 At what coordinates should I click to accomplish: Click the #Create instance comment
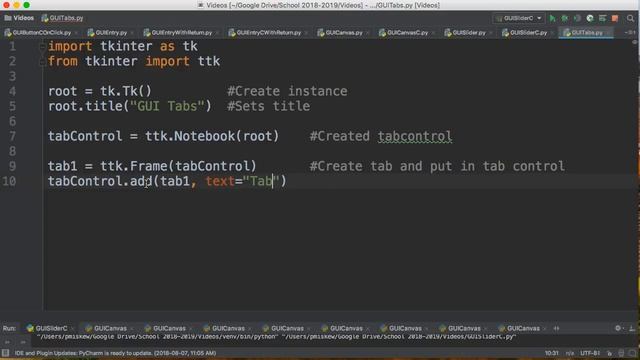287,91
